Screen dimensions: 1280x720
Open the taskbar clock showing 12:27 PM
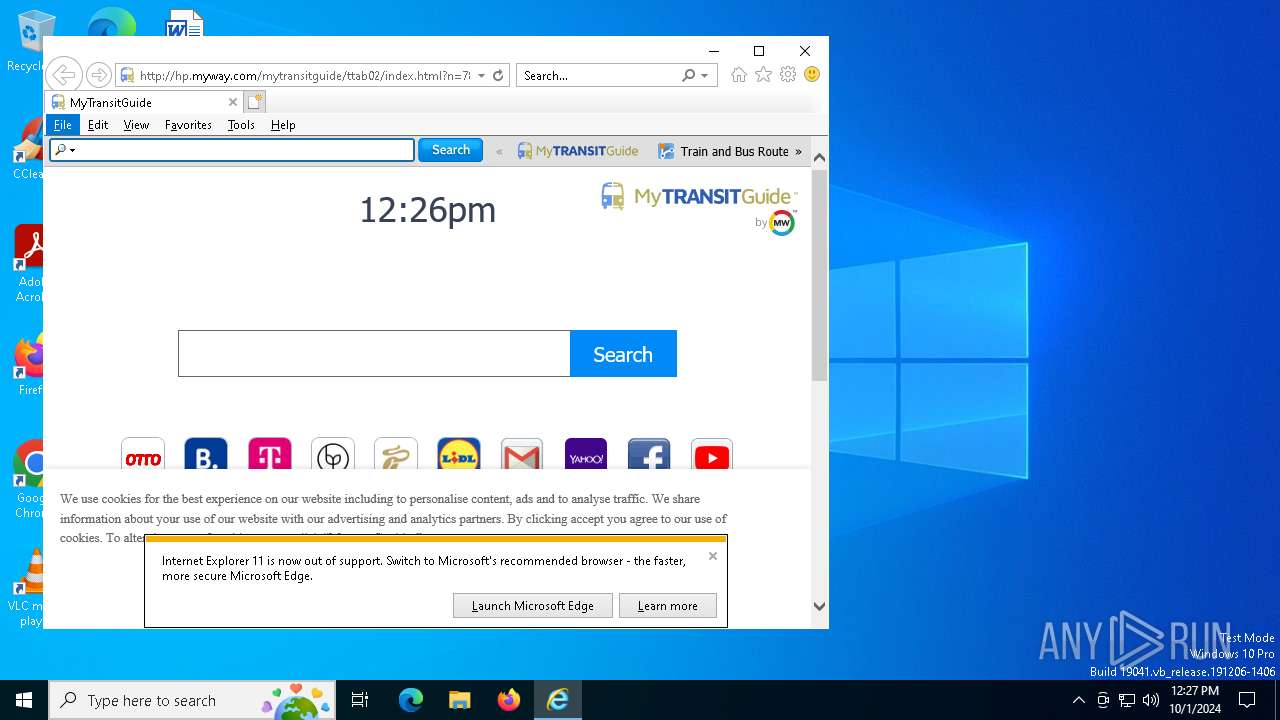(1195, 700)
